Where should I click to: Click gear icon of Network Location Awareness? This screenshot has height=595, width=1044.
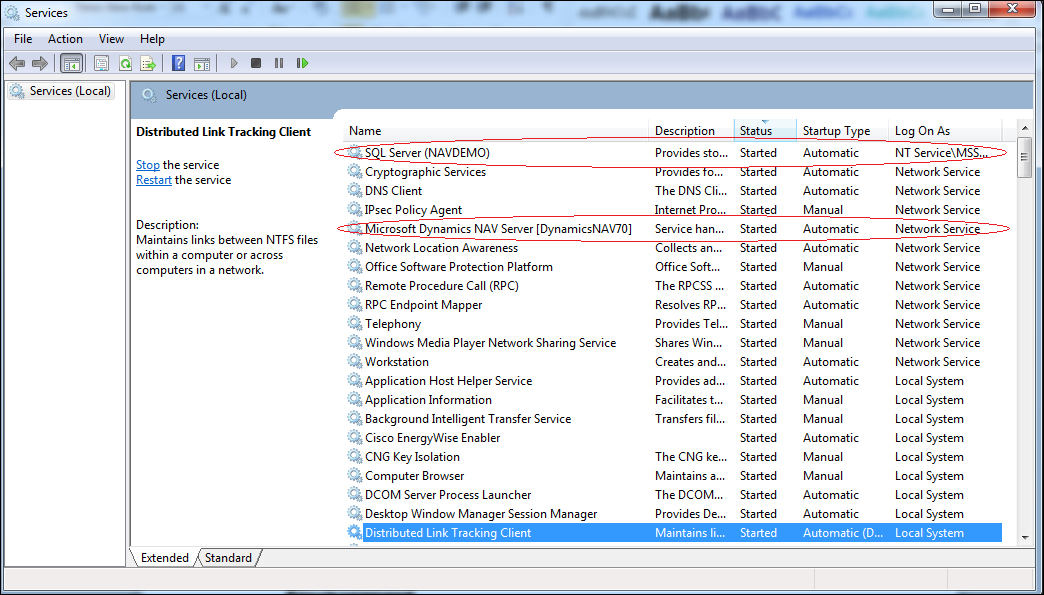coord(355,248)
